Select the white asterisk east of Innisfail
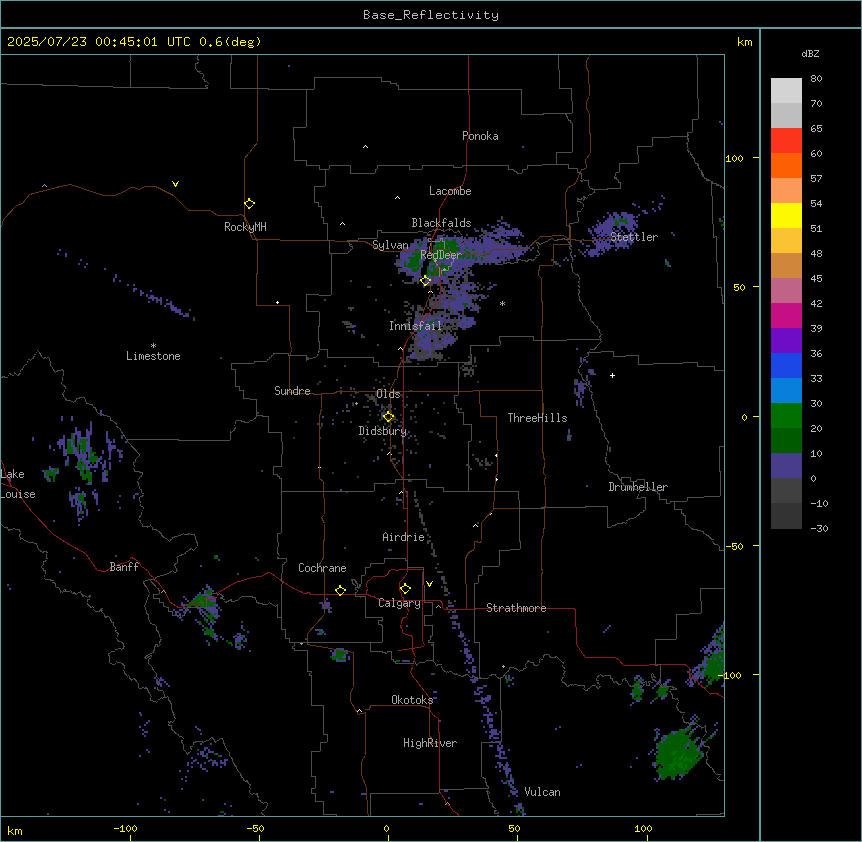The width and height of the screenshot is (862, 842). [x=502, y=303]
